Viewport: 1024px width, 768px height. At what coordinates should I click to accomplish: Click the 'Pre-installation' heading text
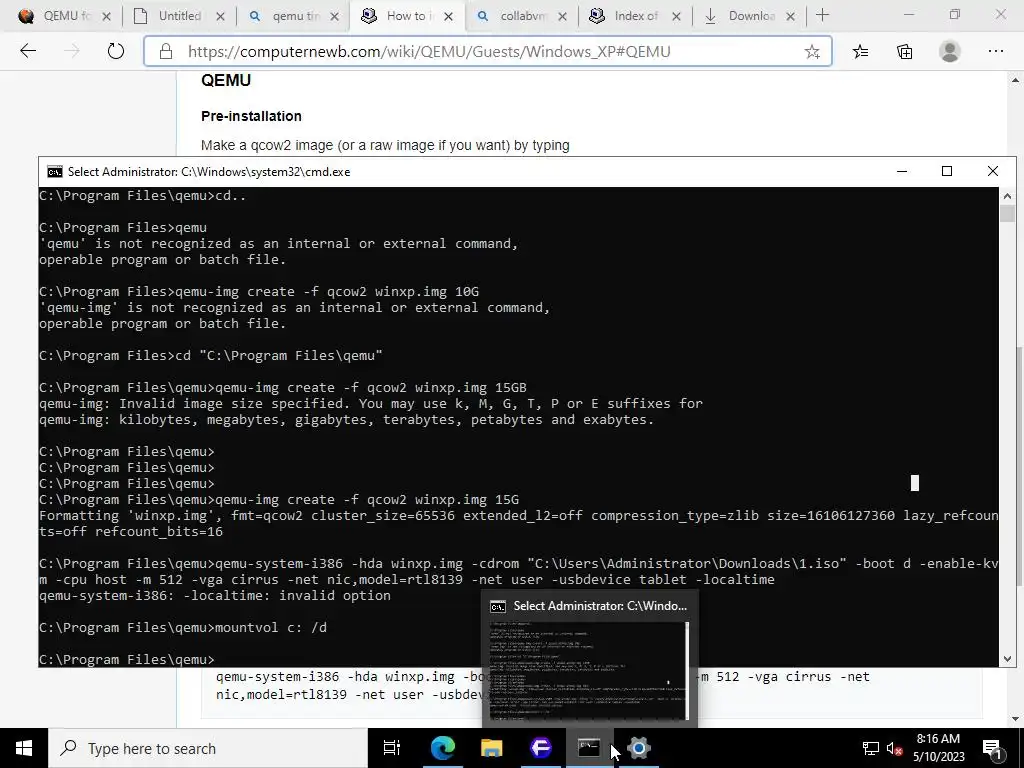251,116
